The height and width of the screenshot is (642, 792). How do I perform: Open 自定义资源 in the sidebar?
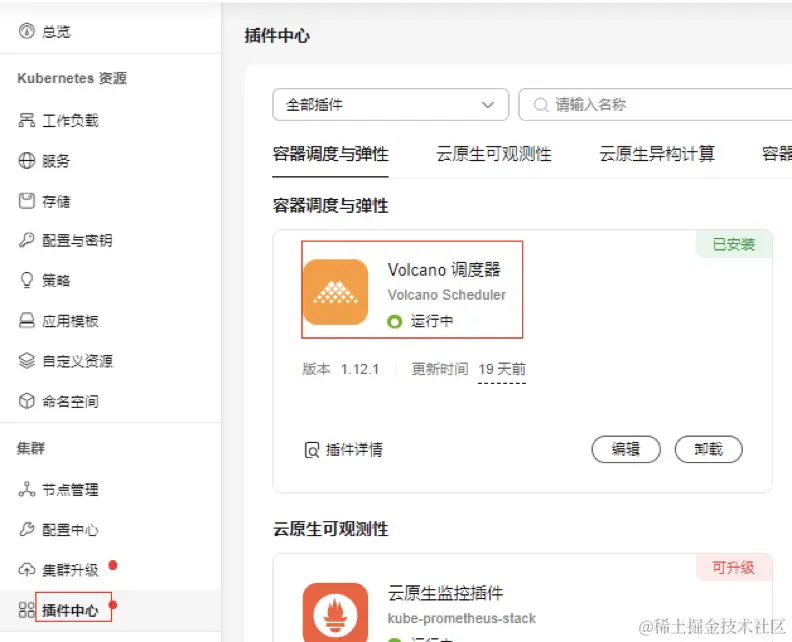click(x=77, y=361)
